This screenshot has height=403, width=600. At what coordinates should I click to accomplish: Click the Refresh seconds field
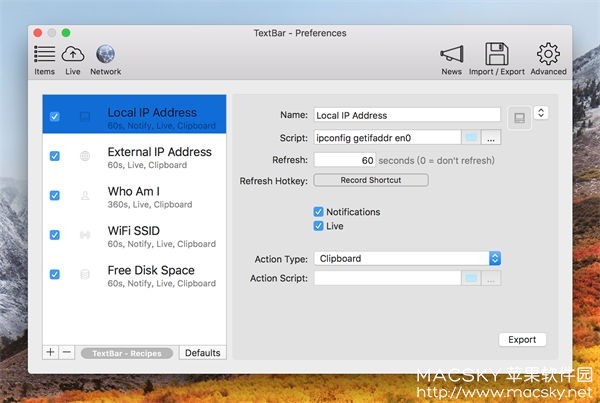(345, 160)
